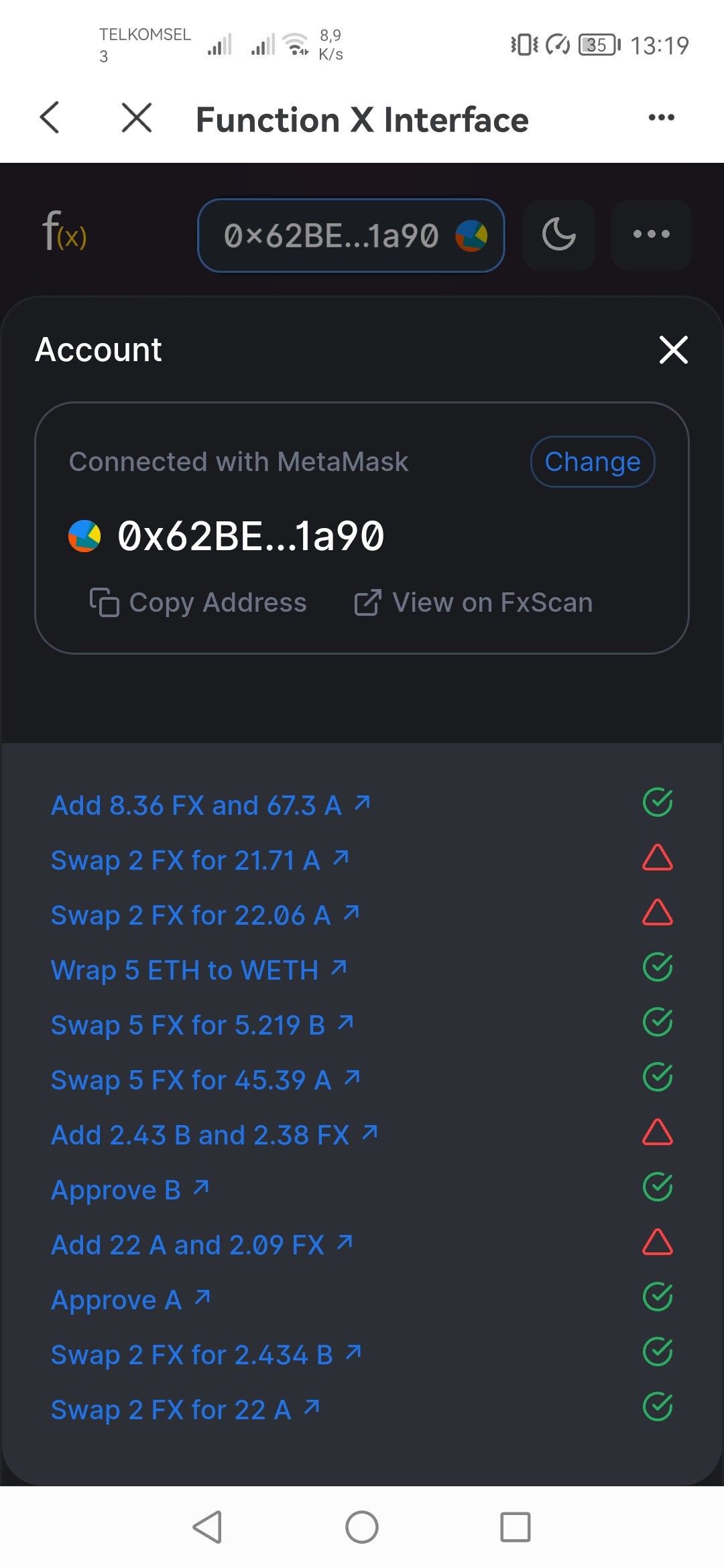
Task: Tap Android home circle button
Action: point(362,1527)
